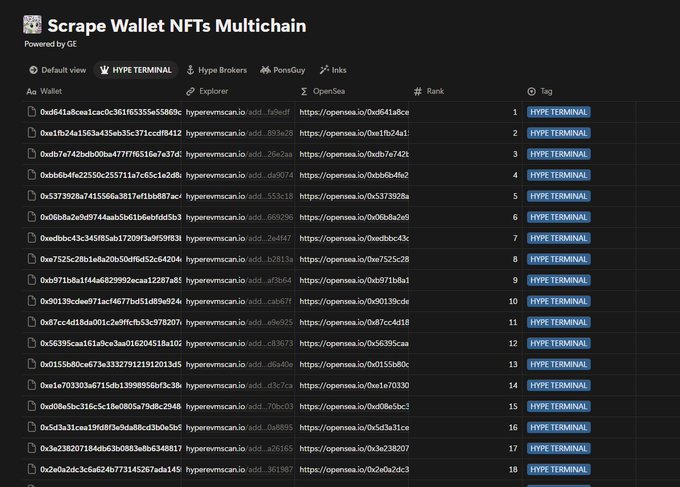Open the OpenSea link for 0x87cc4d18
This screenshot has height=487, width=680.
click(354, 323)
